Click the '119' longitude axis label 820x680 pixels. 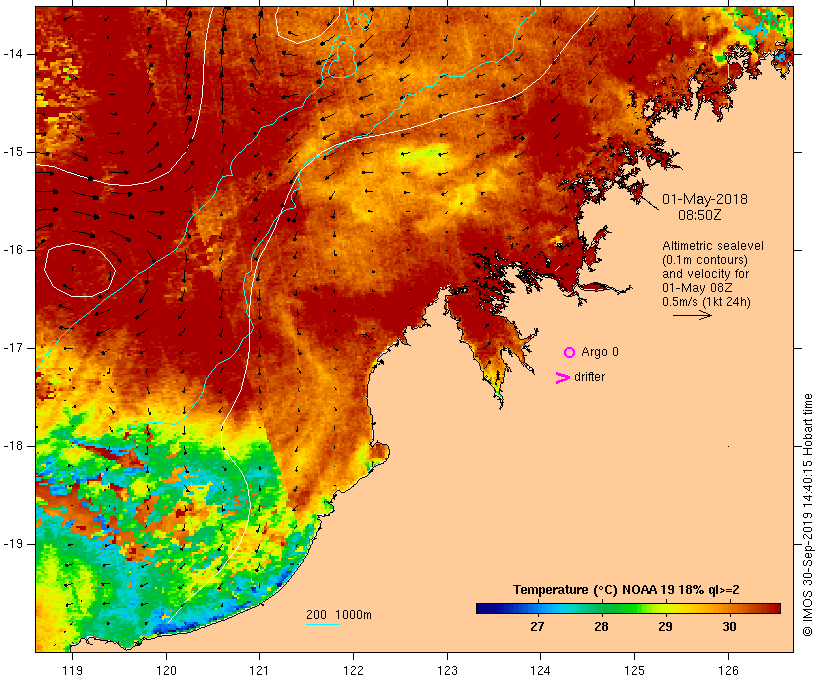(72, 670)
